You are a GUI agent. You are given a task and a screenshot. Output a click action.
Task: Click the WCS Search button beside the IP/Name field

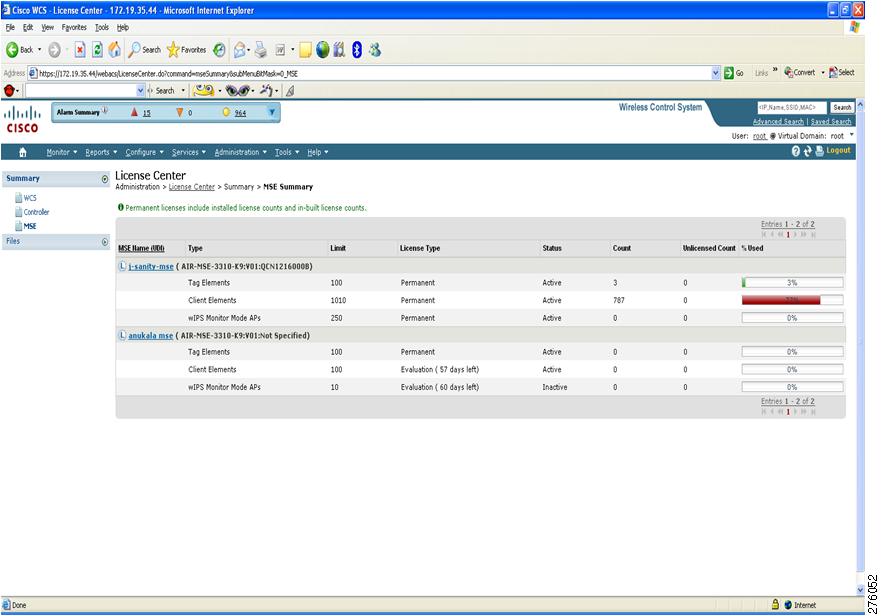842,107
